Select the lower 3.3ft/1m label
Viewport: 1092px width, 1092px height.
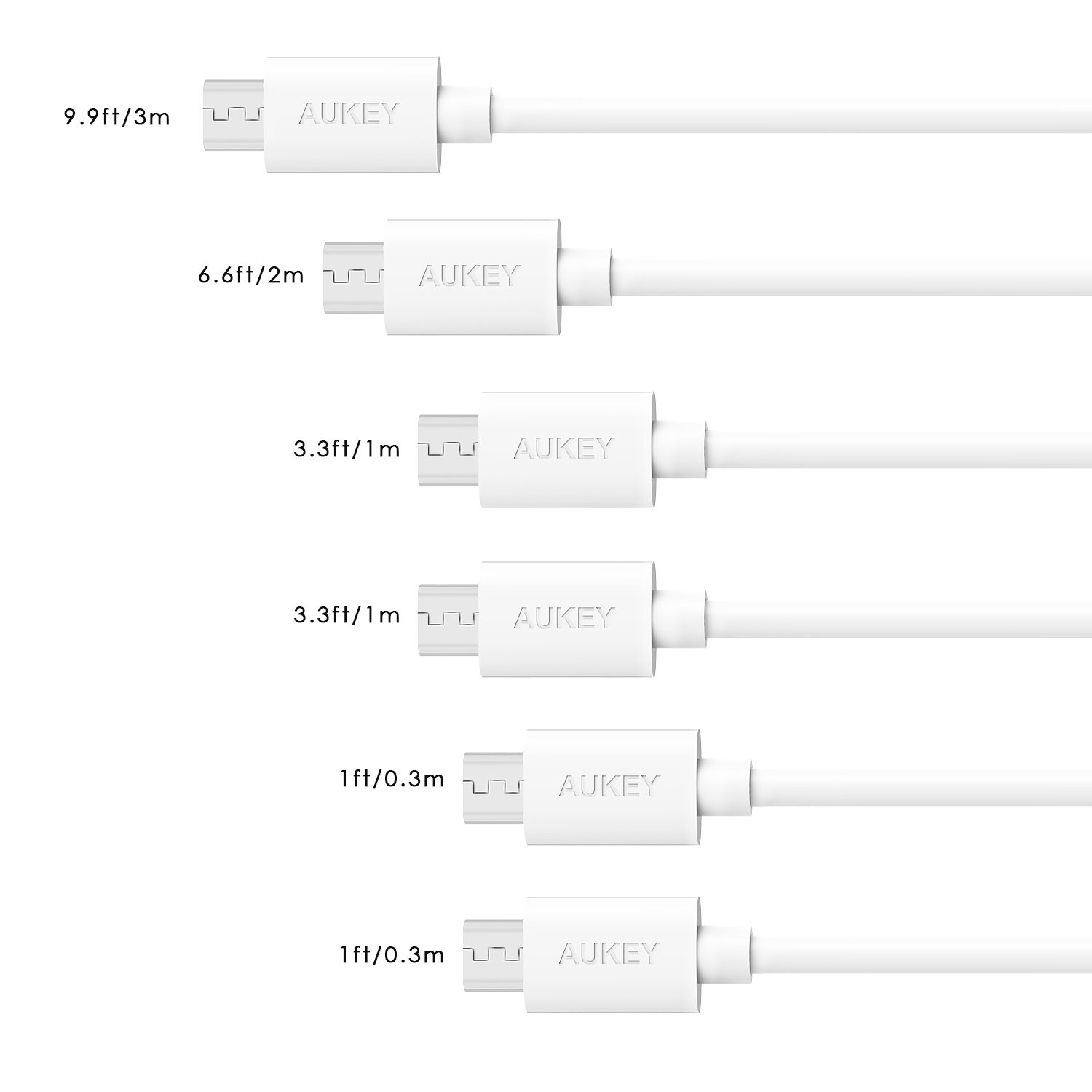point(347,615)
